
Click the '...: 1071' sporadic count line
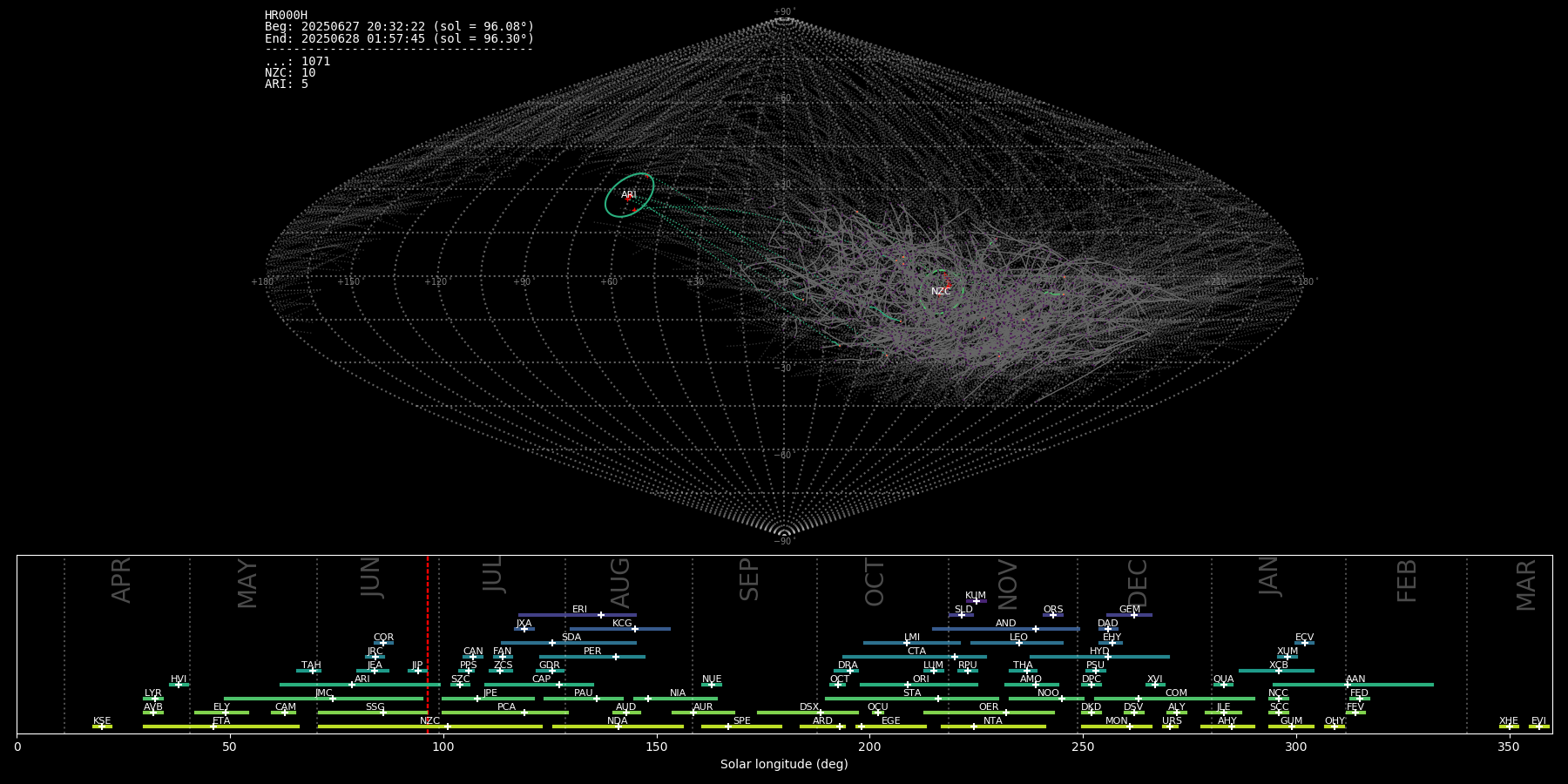coord(297,61)
